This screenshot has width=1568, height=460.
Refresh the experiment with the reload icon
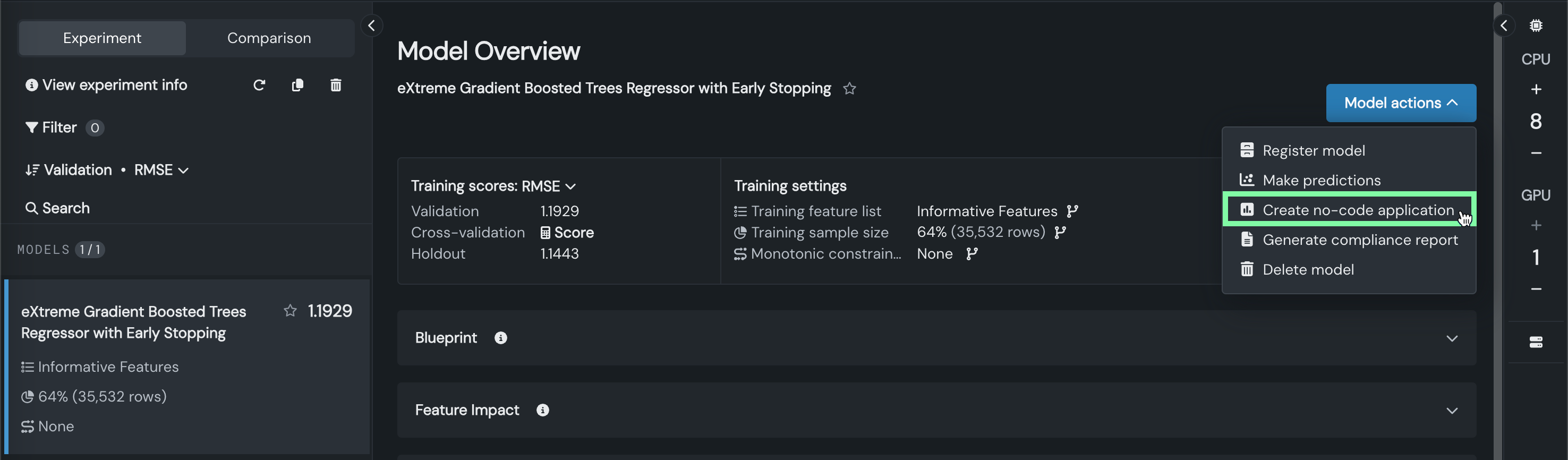point(259,85)
